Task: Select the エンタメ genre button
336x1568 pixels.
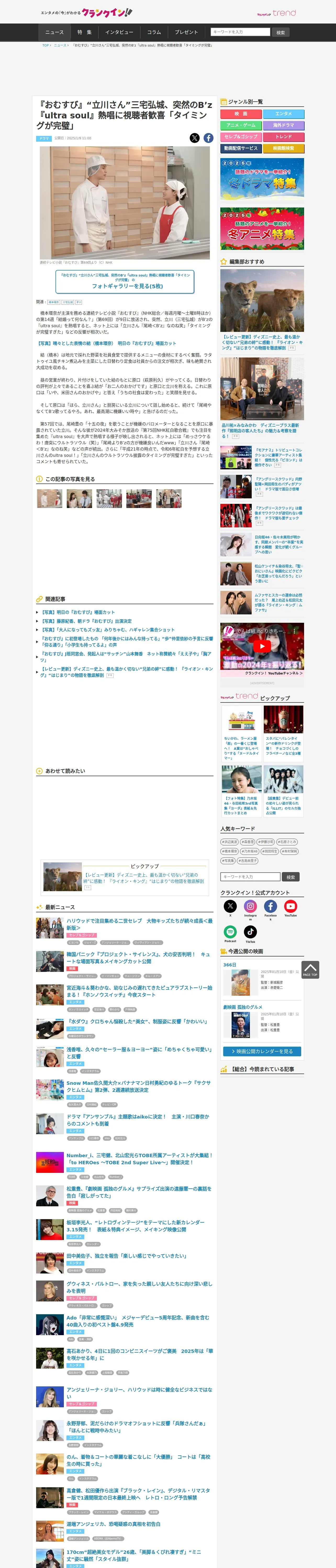Action: [x=284, y=114]
